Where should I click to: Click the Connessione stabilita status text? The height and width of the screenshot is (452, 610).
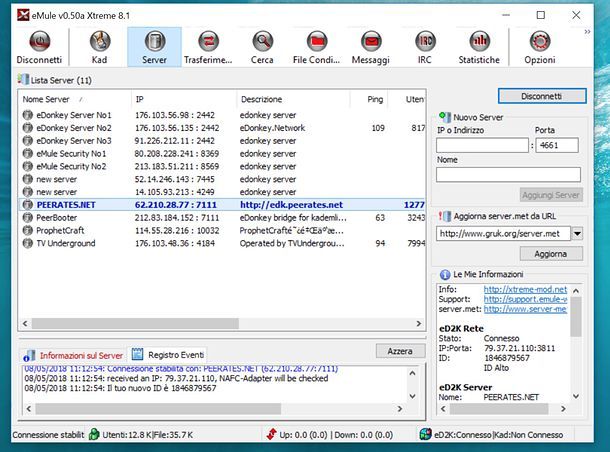(48, 435)
